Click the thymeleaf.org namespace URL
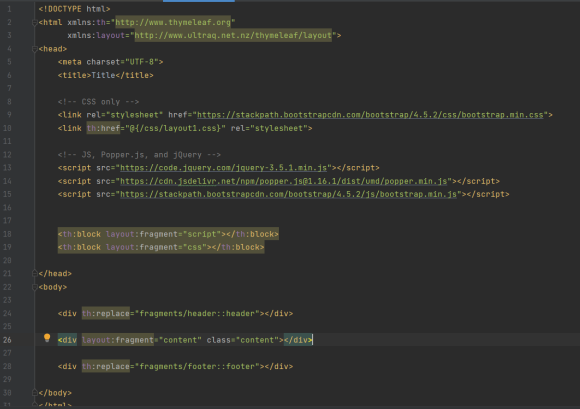This screenshot has height=409, width=580. (173, 23)
